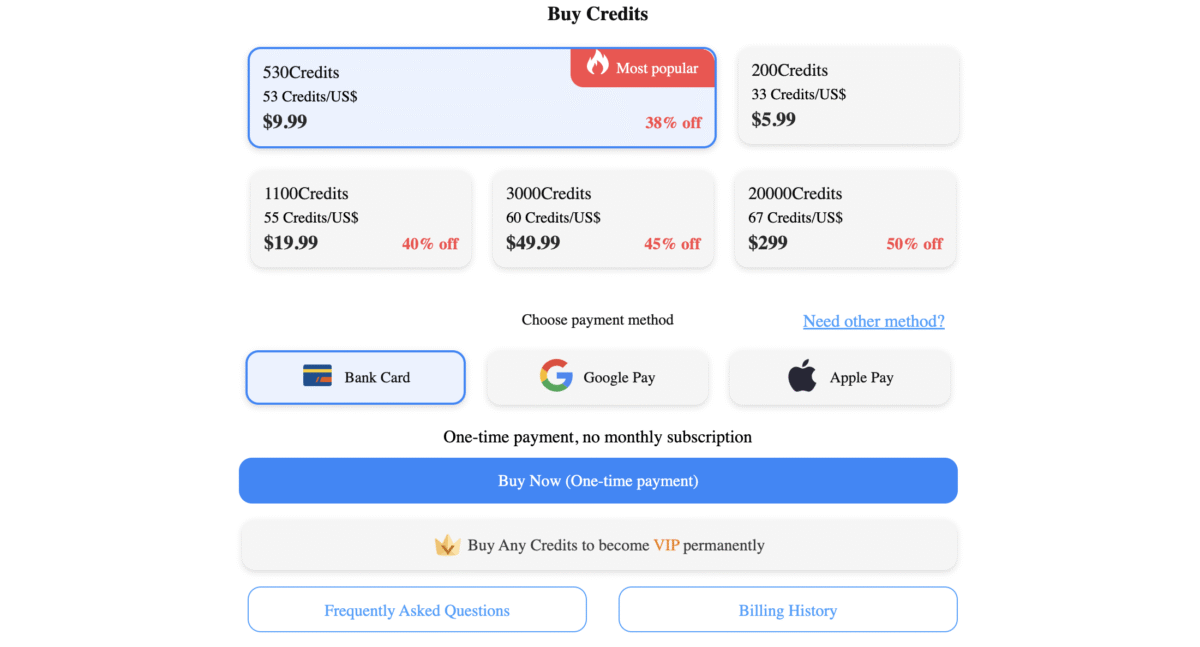This screenshot has height=647, width=1200.
Task: Click the Buy Any Credits VIP banner
Action: pos(598,545)
